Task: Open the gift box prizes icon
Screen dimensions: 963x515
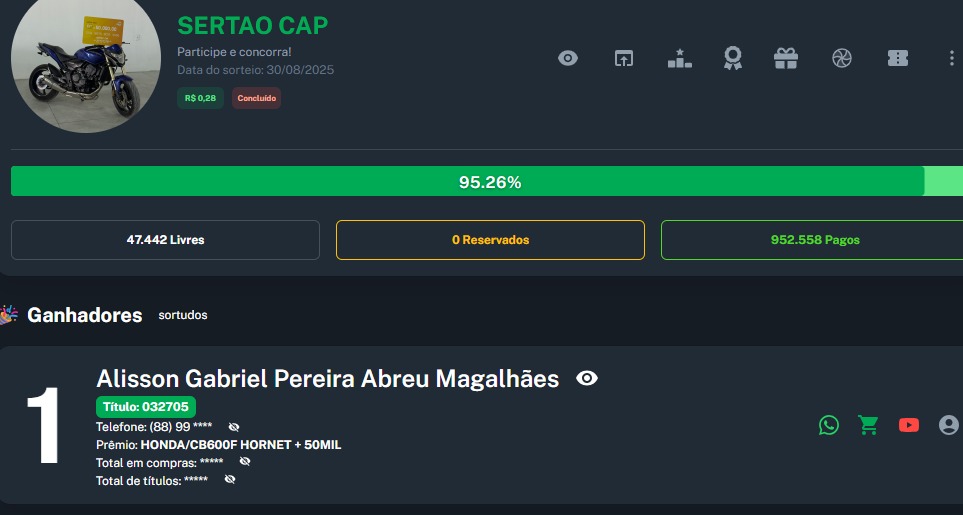Action: click(786, 58)
